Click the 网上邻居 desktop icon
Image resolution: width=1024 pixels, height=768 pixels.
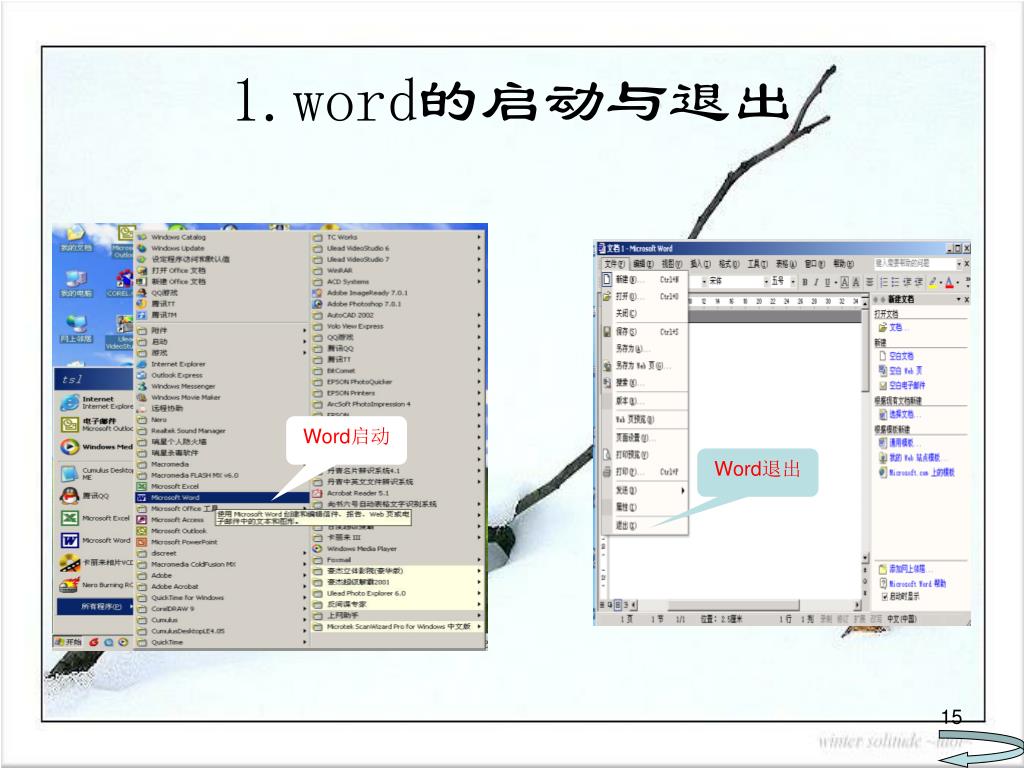[x=76, y=328]
